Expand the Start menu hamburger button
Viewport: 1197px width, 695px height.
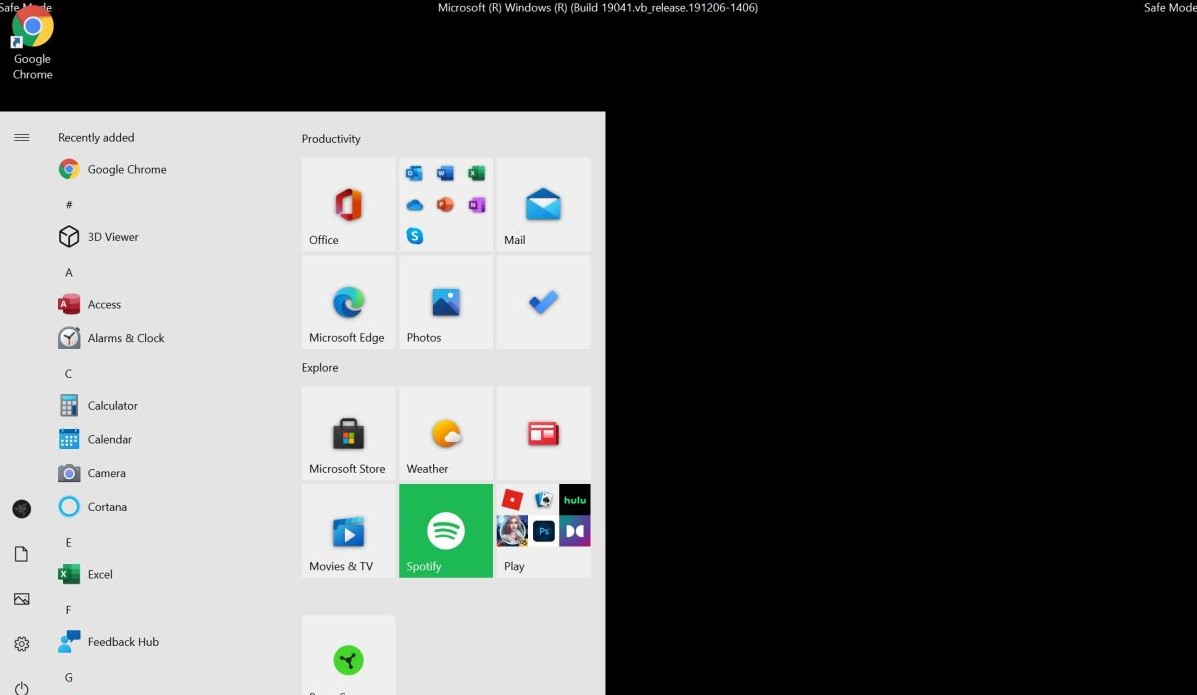[21, 138]
